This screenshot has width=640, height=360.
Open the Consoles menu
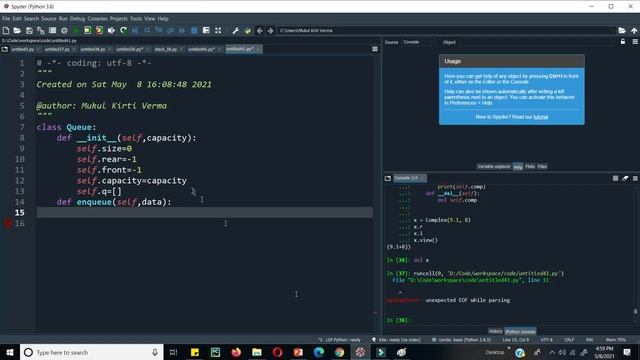(x=98, y=19)
